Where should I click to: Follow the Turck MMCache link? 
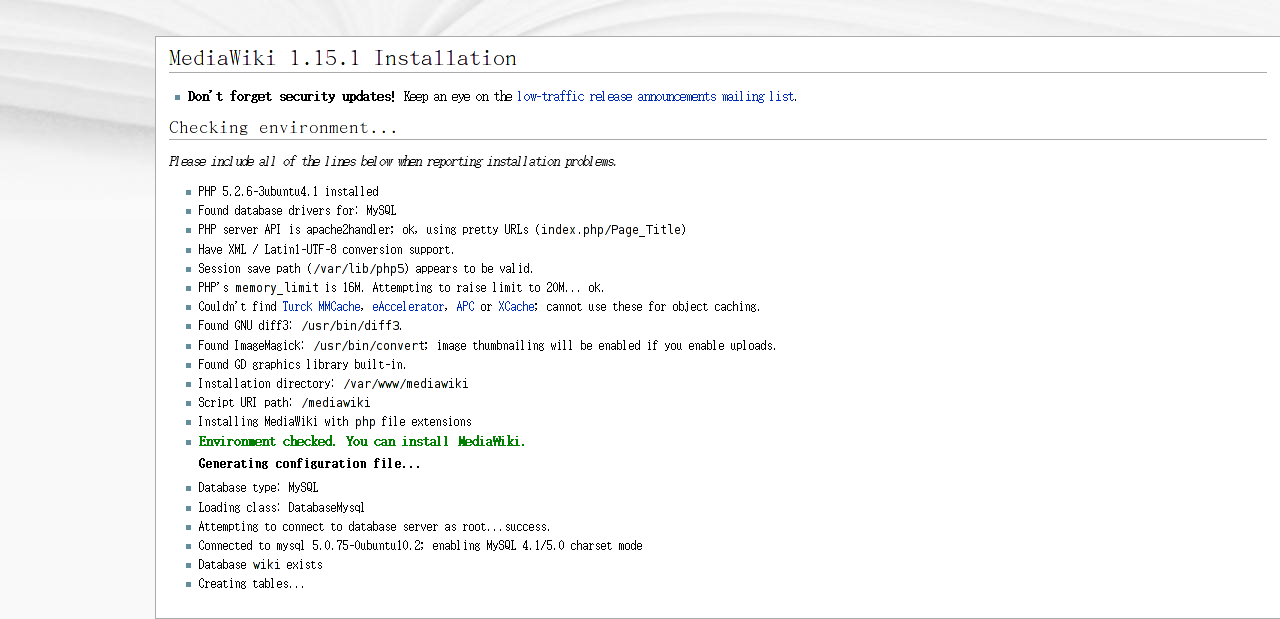(x=321, y=307)
